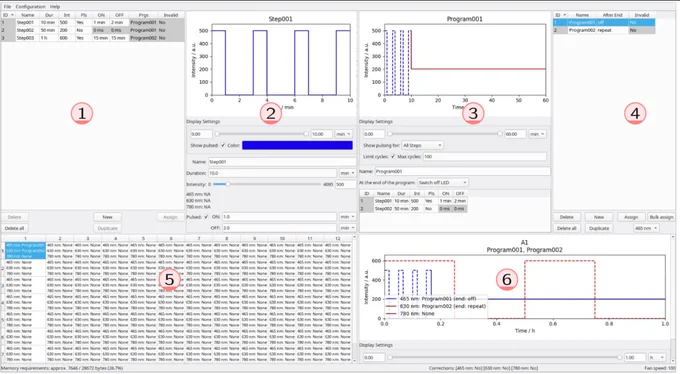
Task: Open the Switch off LED end-of-program dropdown
Action: pos(442,183)
